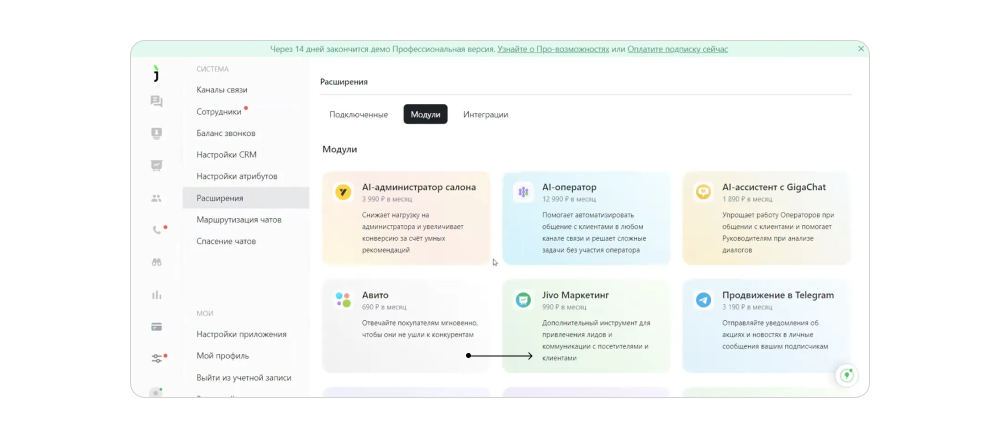Open the phone calls sidebar icon
The height and width of the screenshot is (438, 1000).
click(x=156, y=230)
